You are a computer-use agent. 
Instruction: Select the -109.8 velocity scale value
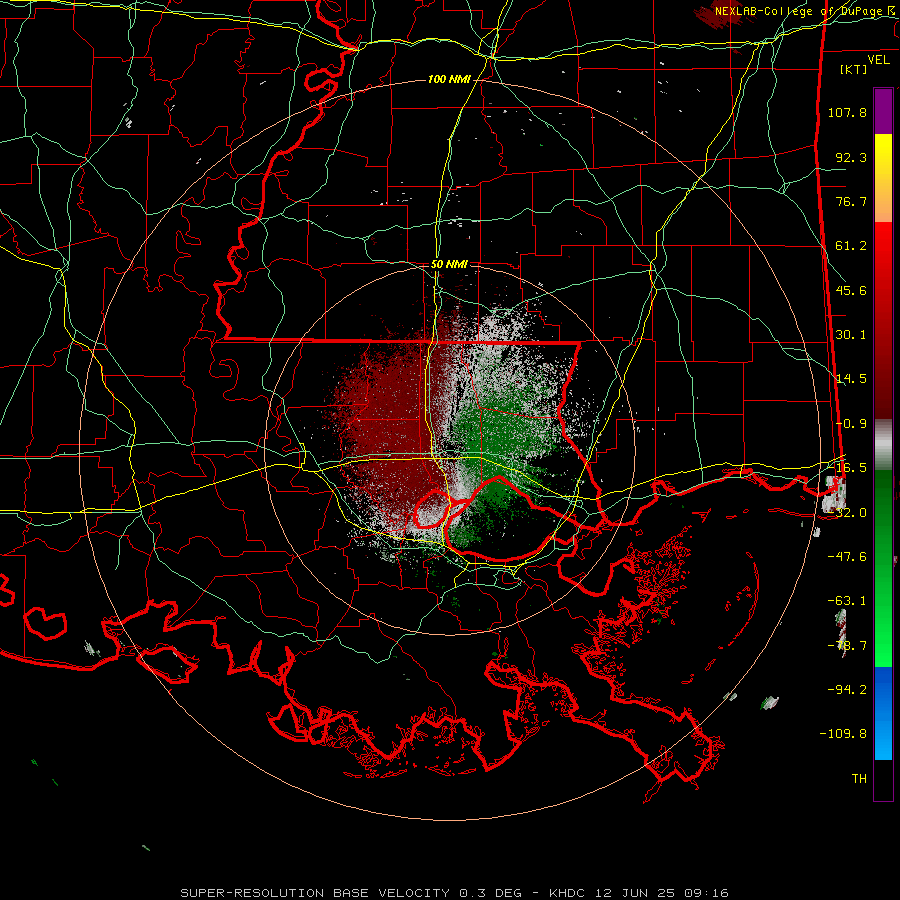pyautogui.click(x=843, y=734)
